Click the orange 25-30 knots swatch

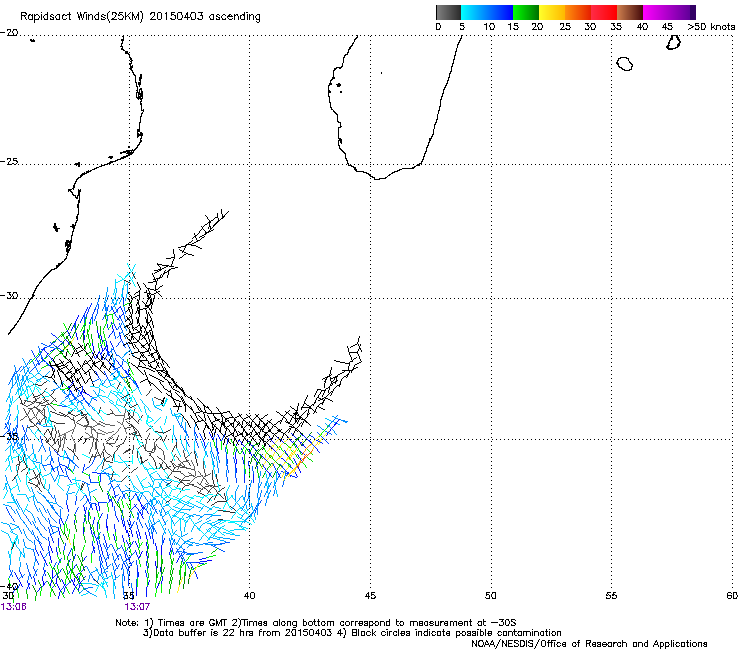578,12
